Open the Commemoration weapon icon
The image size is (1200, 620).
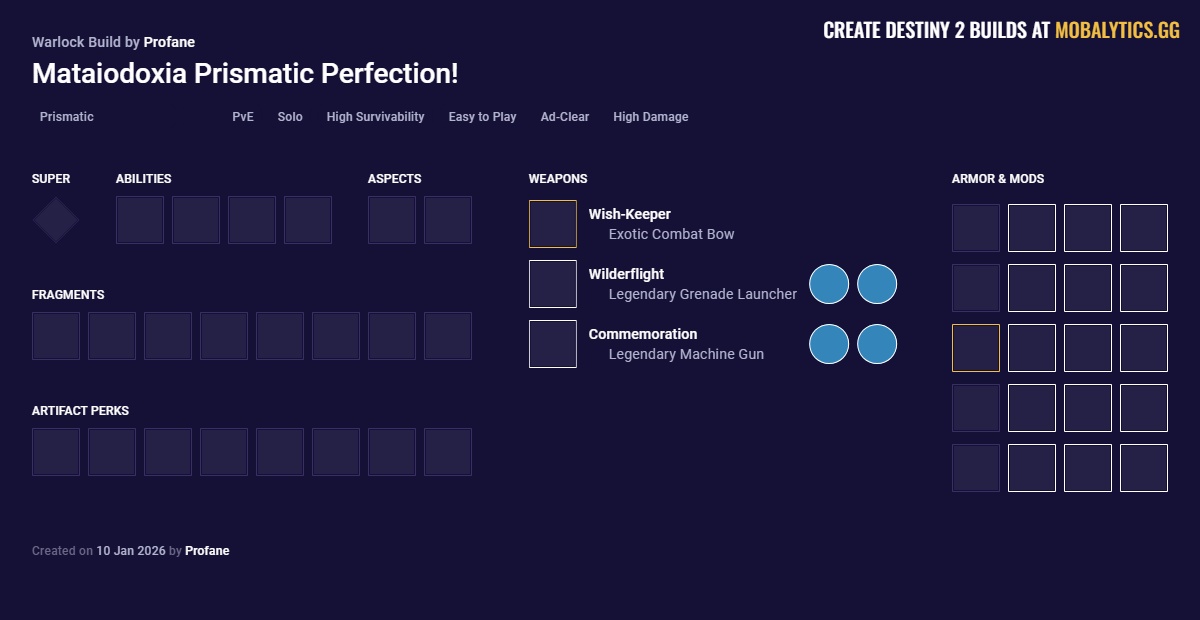click(x=553, y=344)
